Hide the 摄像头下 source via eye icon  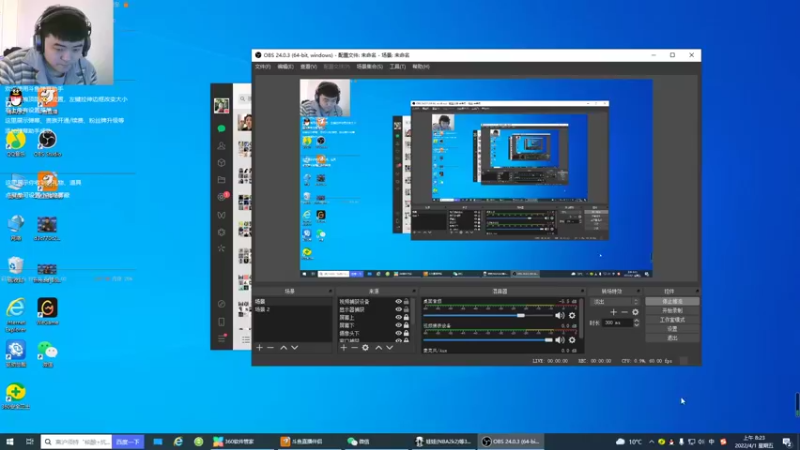point(398,333)
